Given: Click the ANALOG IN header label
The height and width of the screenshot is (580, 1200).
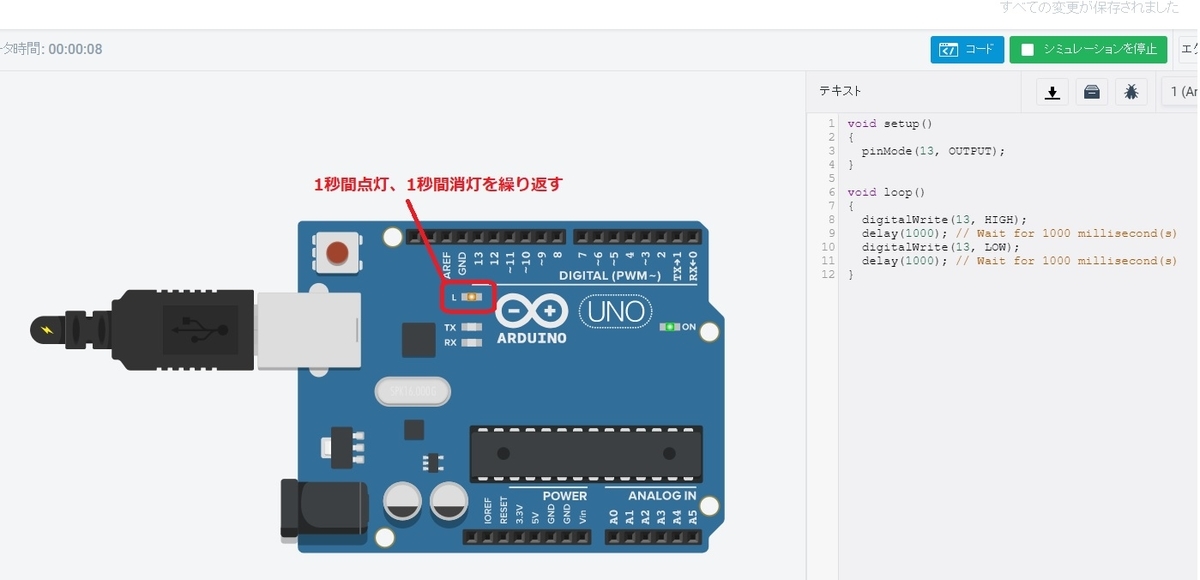Looking at the screenshot, I should pyautogui.click(x=662, y=496).
